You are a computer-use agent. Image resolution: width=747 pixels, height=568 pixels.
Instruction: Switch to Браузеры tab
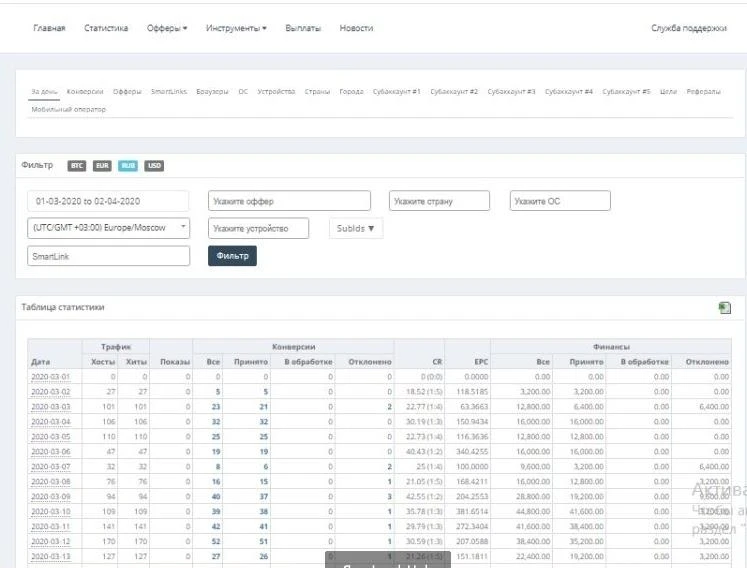coord(212,91)
